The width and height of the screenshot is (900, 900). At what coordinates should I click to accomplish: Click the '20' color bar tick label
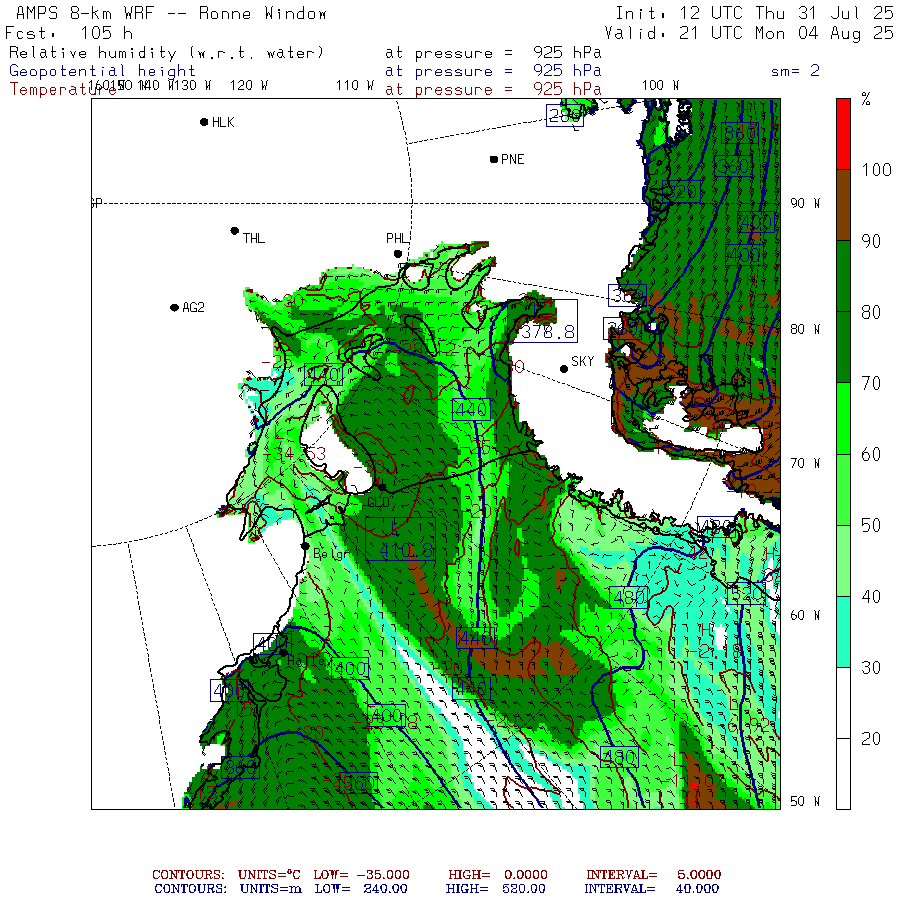point(871,739)
